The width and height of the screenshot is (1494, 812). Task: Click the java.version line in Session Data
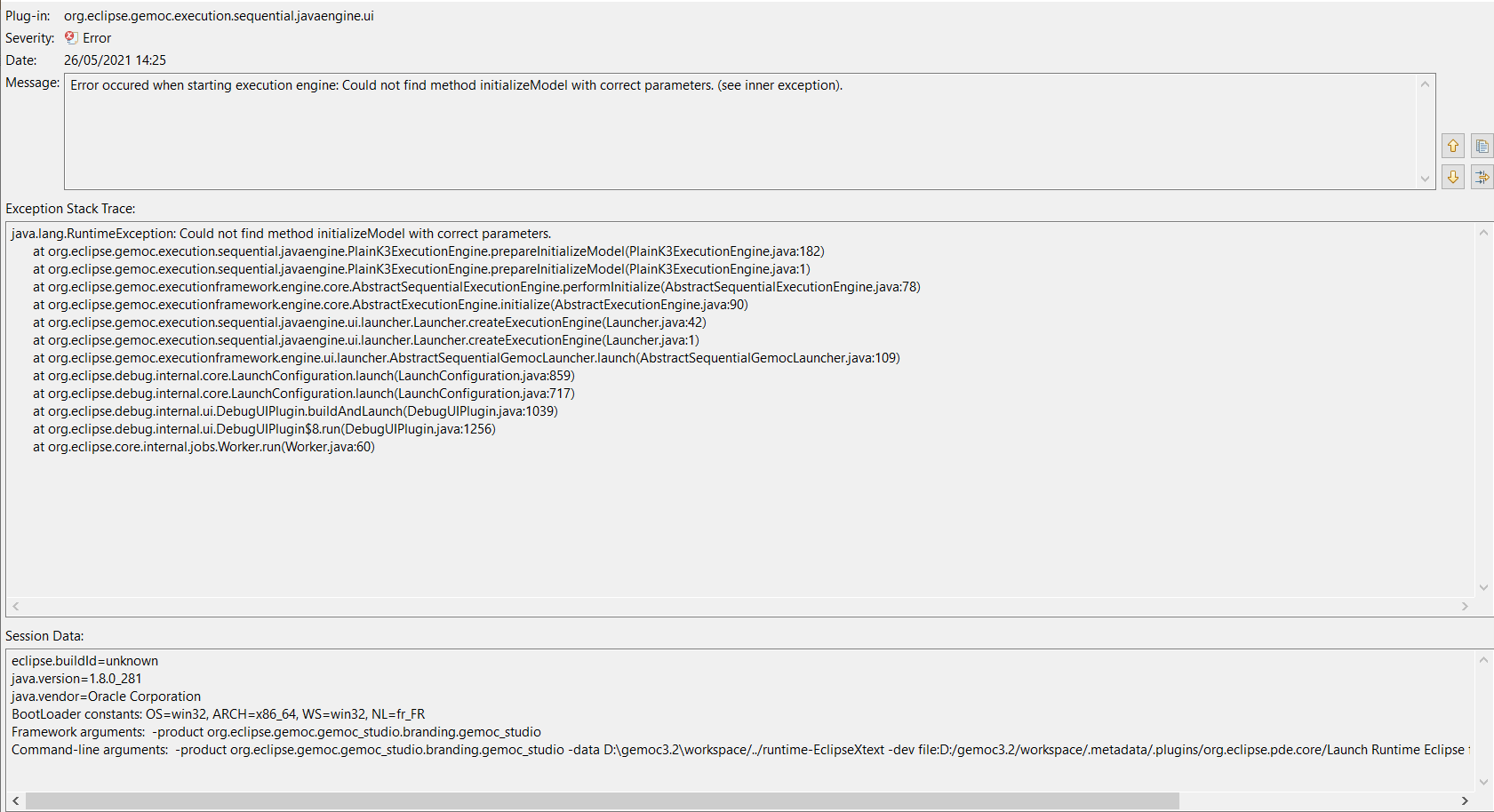76,679
